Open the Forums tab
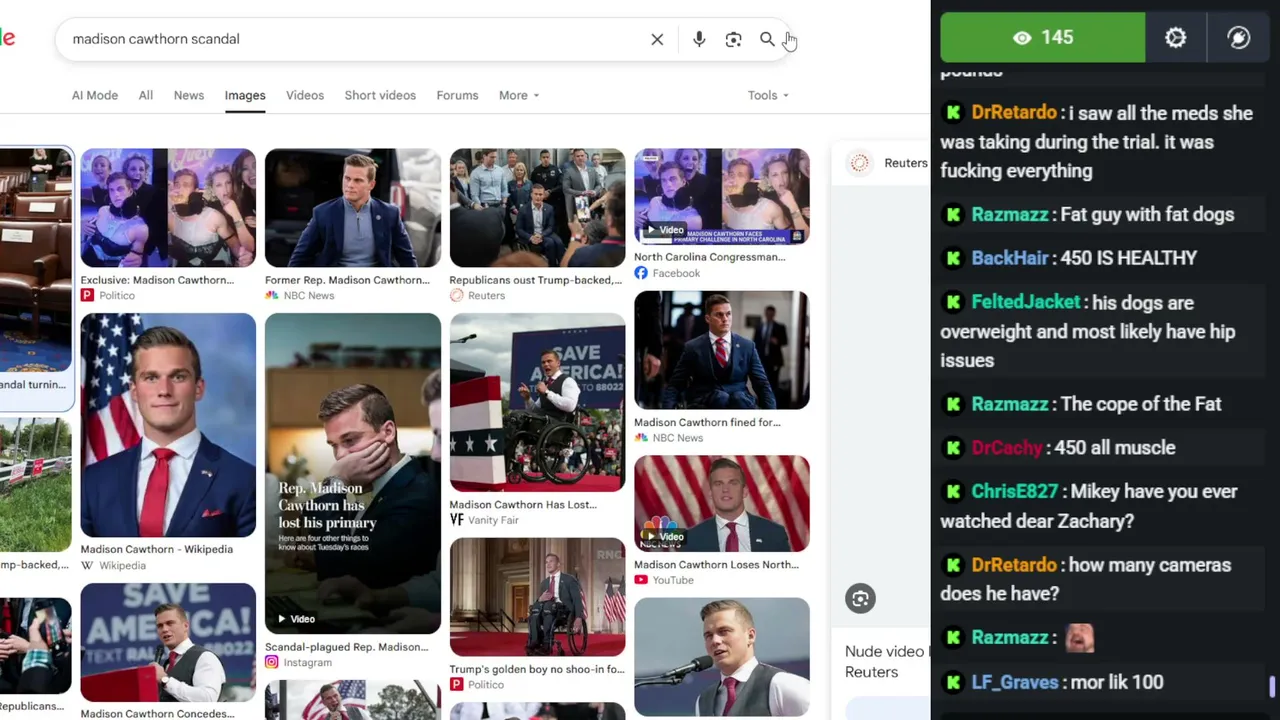The image size is (1280, 720). [457, 95]
